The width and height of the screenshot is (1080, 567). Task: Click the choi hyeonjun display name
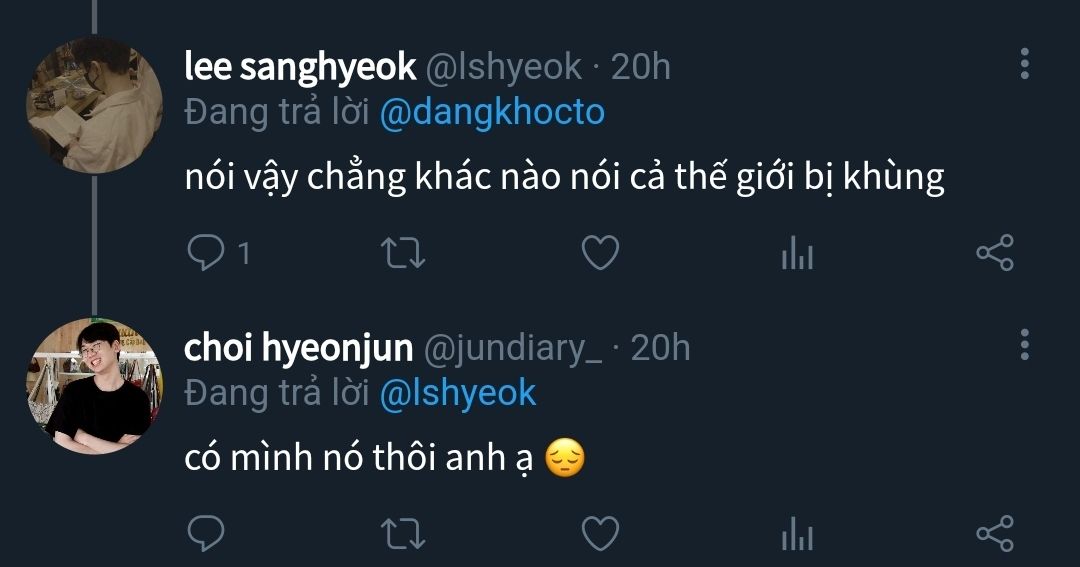click(298, 347)
